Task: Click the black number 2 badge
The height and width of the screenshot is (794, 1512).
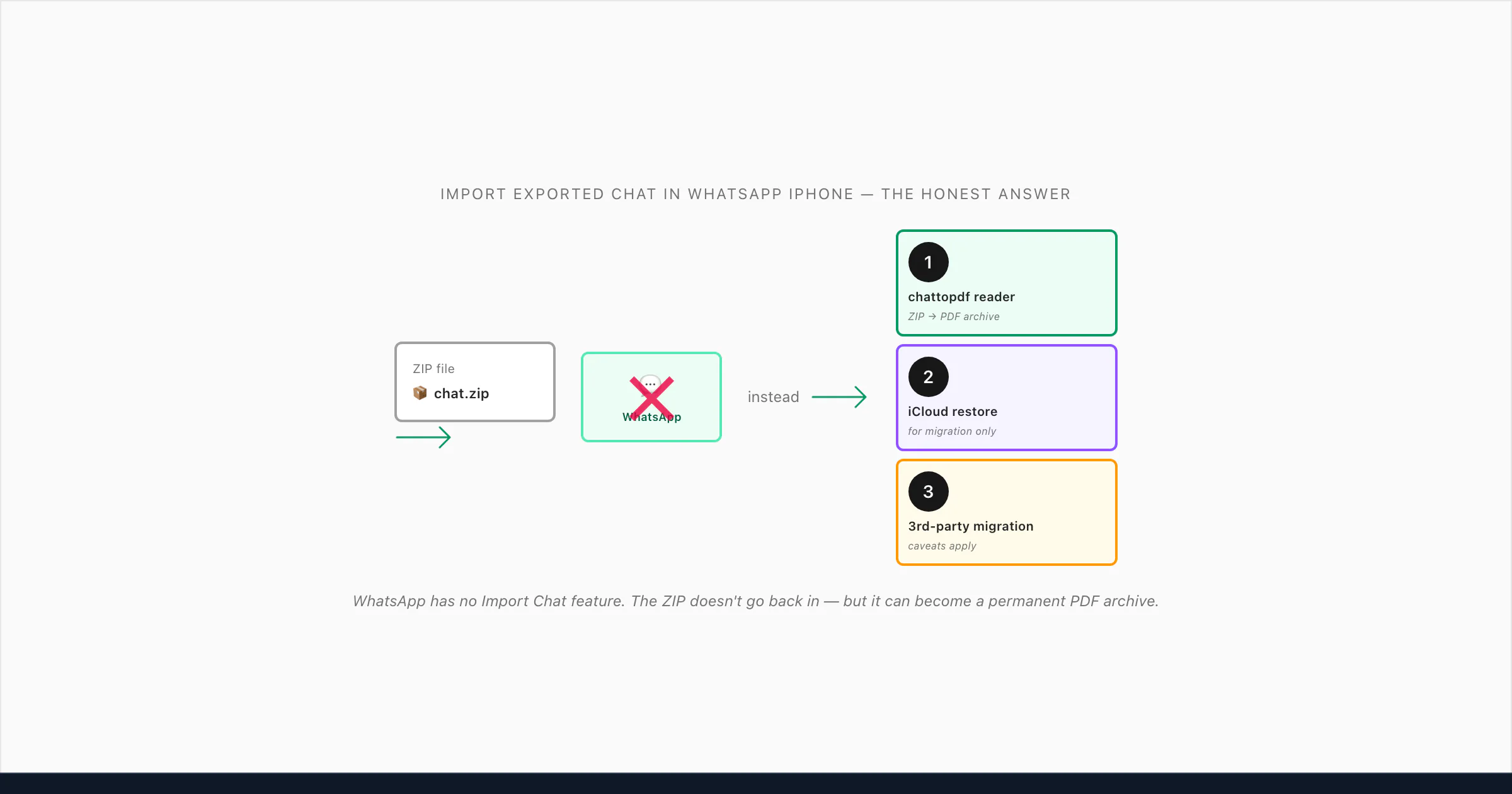Action: tap(928, 377)
